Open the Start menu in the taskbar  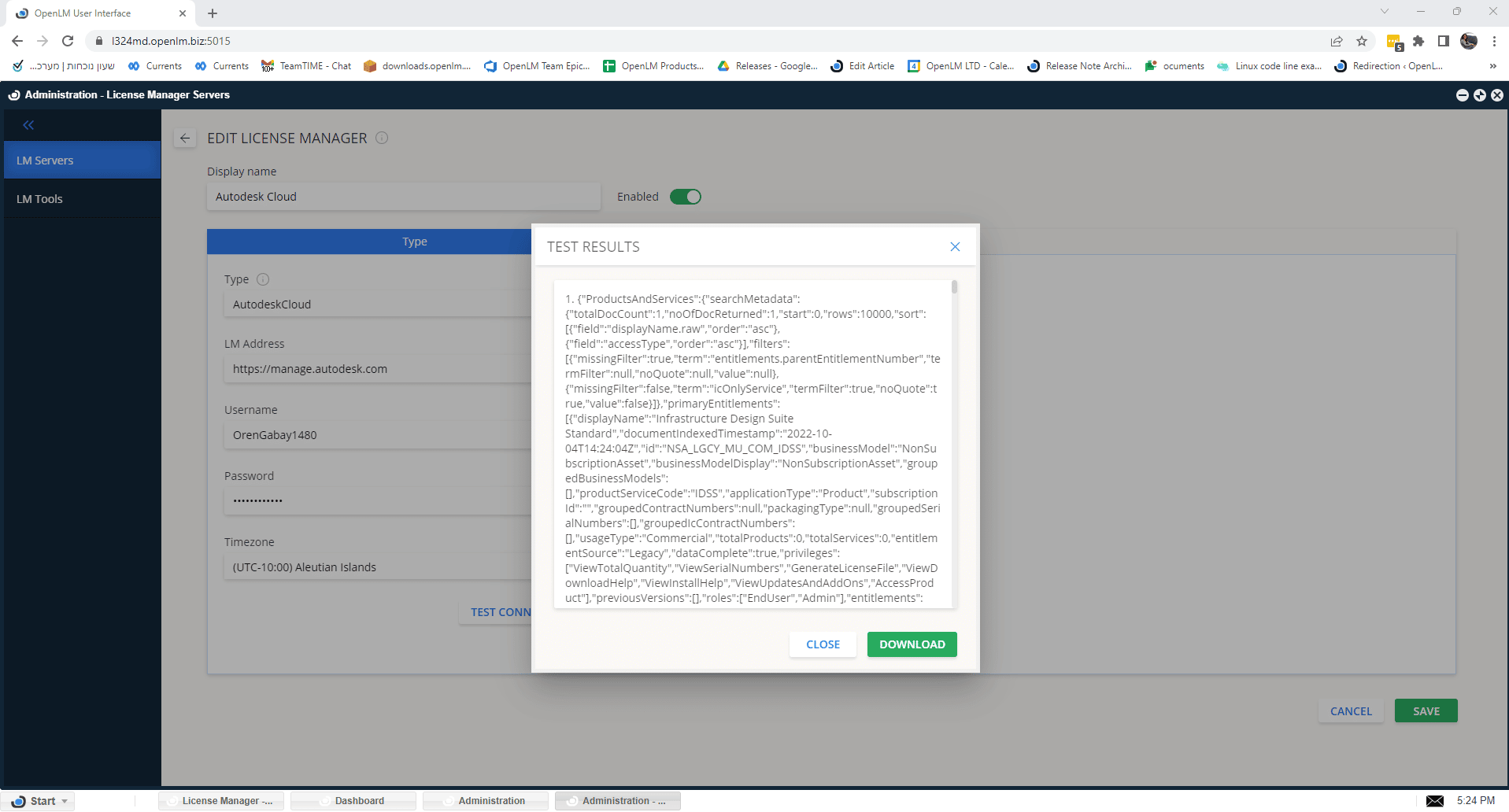tap(38, 800)
